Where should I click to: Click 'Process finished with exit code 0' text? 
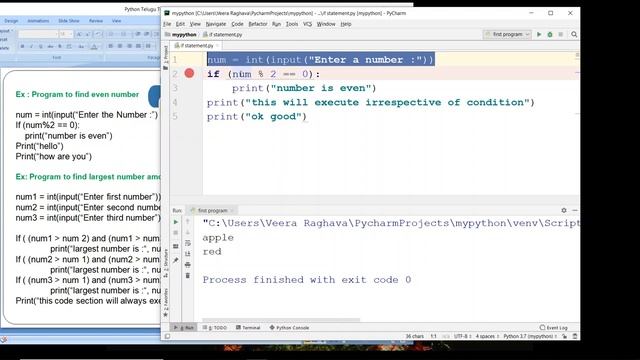(307, 280)
